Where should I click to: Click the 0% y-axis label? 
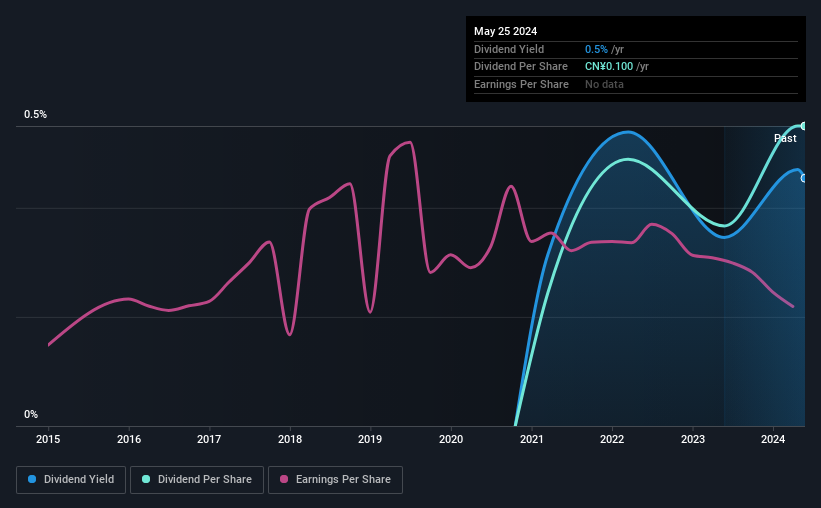point(31,415)
